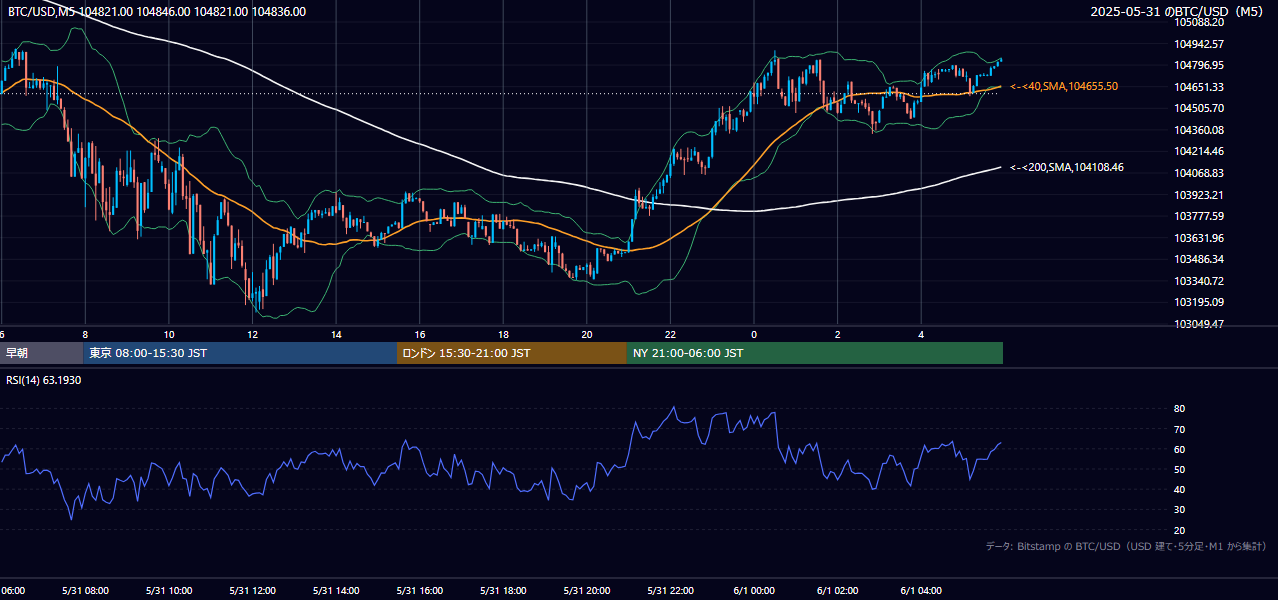Click the 6/1 00:00 date axis label

tap(754, 590)
